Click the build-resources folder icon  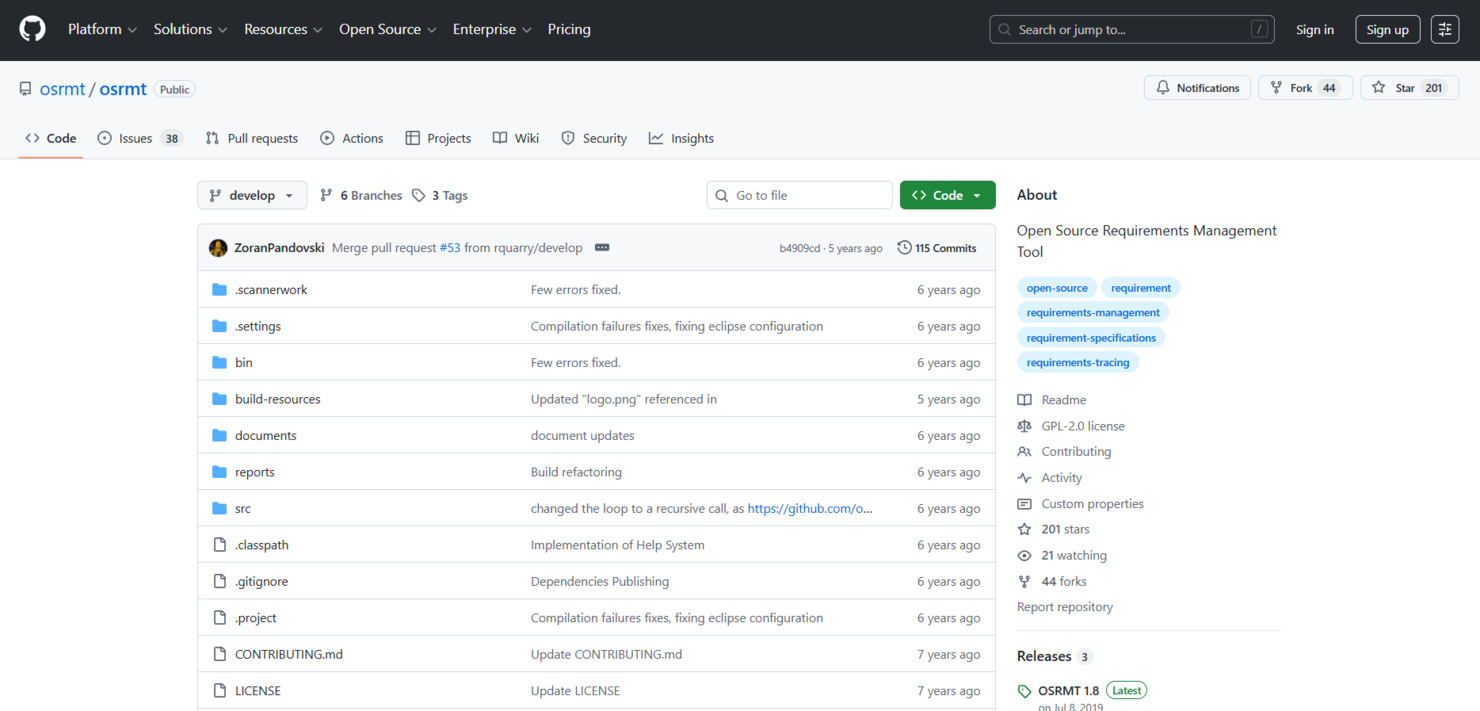click(220, 399)
